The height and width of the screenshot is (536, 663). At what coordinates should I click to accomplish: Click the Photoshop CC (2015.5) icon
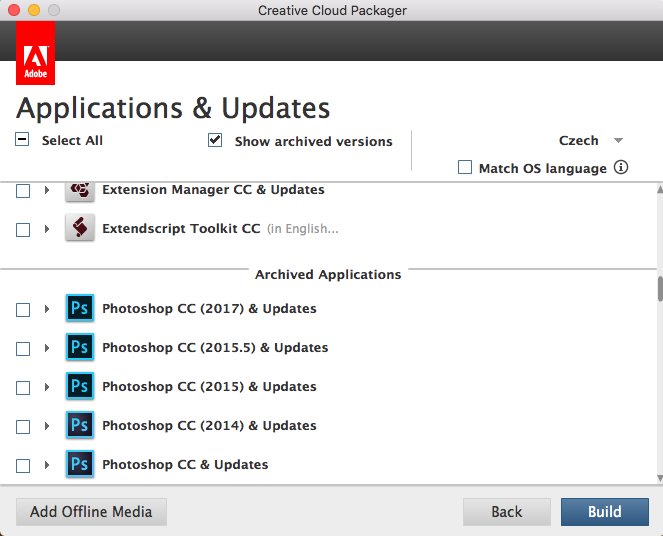[x=80, y=347]
